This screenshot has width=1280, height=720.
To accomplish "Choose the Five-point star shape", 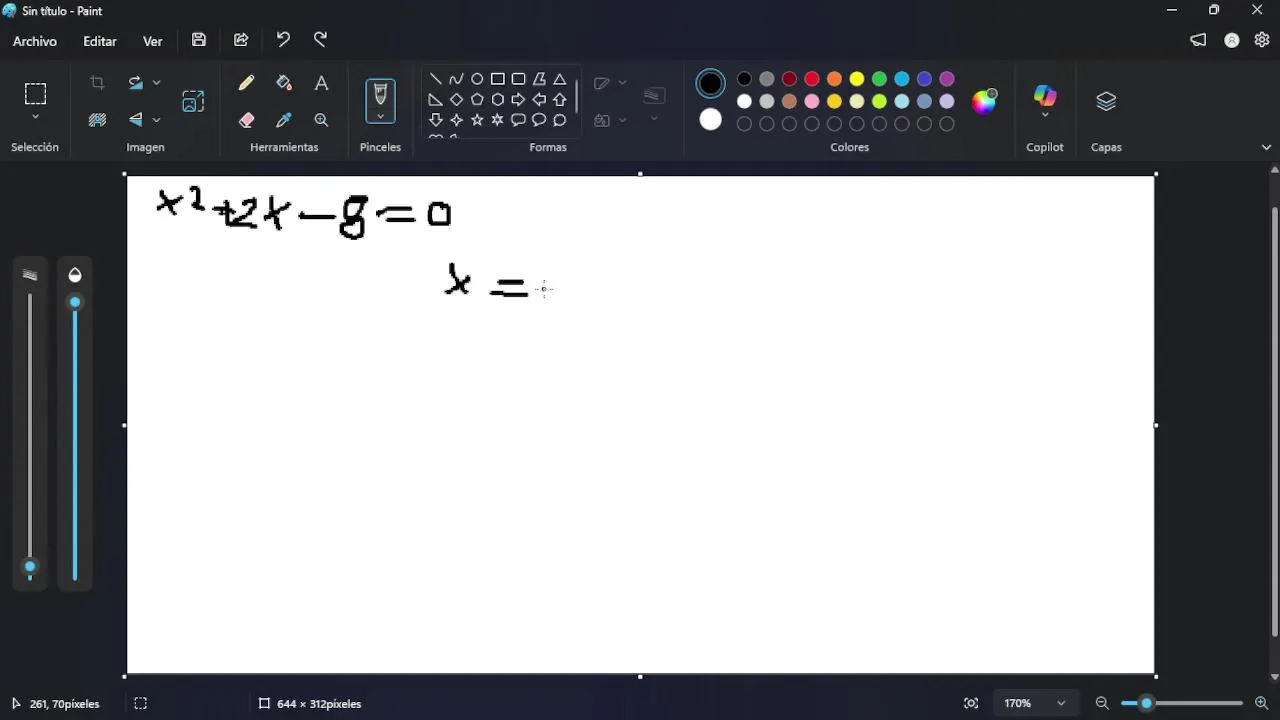I will 477,120.
